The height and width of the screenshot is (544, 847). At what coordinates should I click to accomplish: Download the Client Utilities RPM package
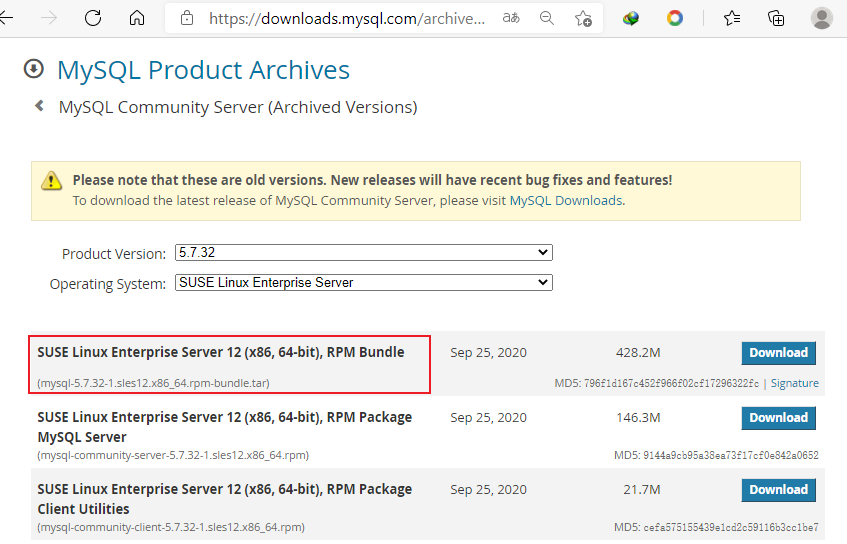(x=778, y=490)
